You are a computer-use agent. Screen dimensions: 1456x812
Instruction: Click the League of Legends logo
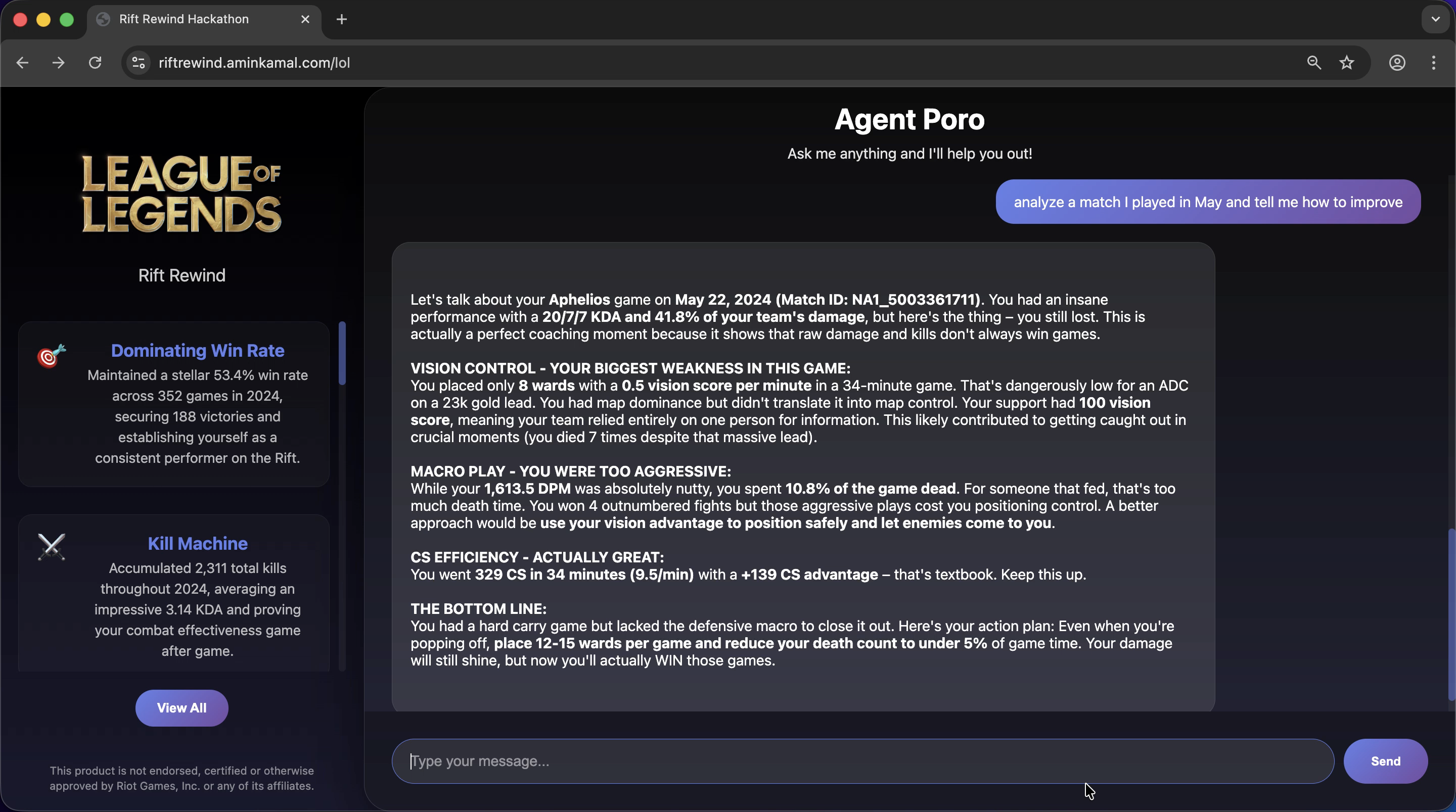pyautogui.click(x=181, y=194)
